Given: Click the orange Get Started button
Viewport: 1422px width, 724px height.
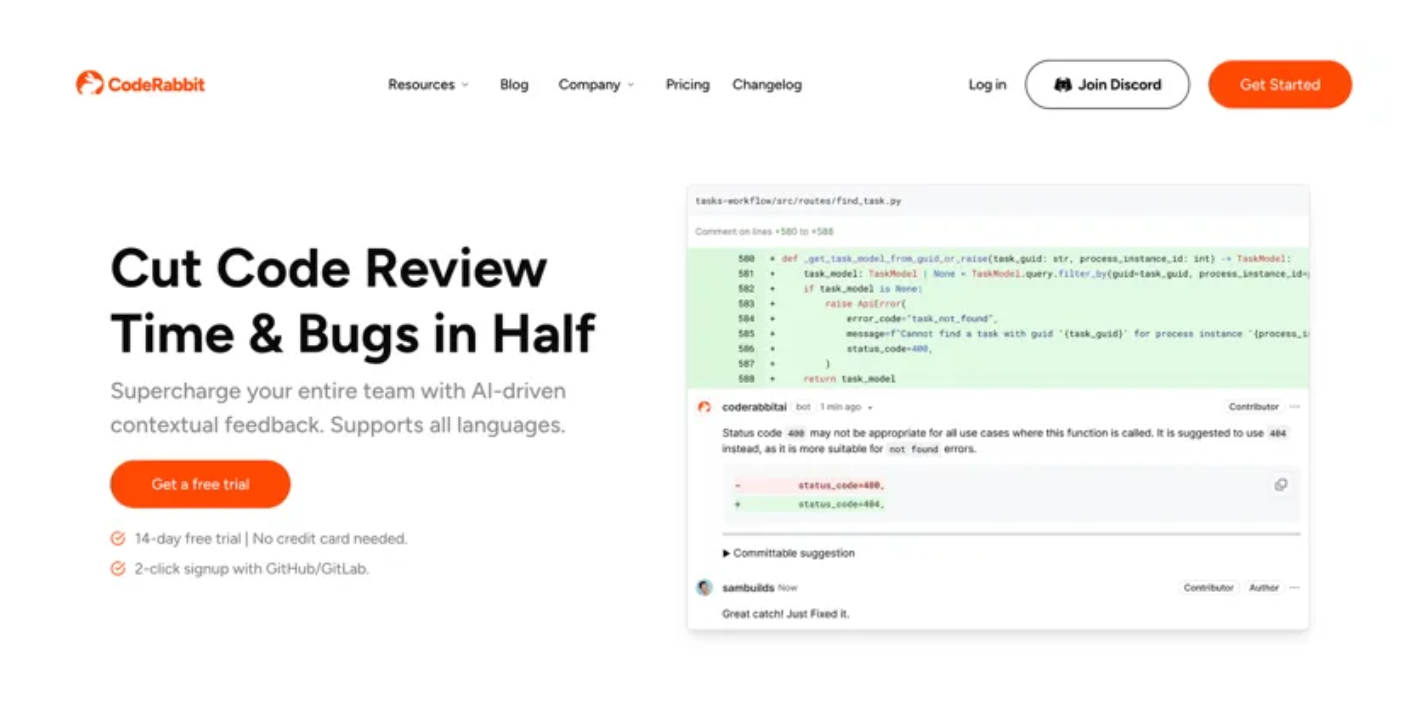Looking at the screenshot, I should [1280, 84].
